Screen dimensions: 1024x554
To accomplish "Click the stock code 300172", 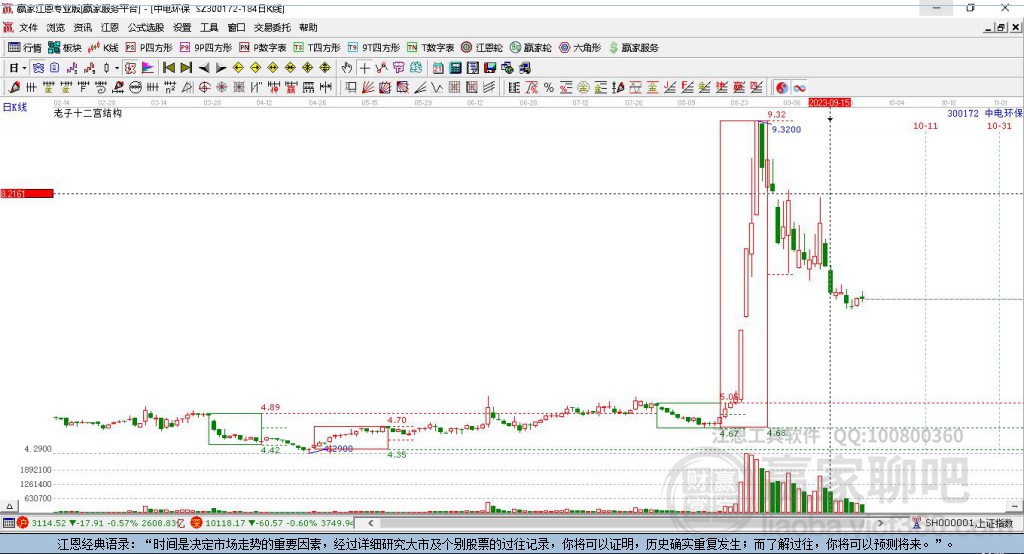I will coord(963,113).
